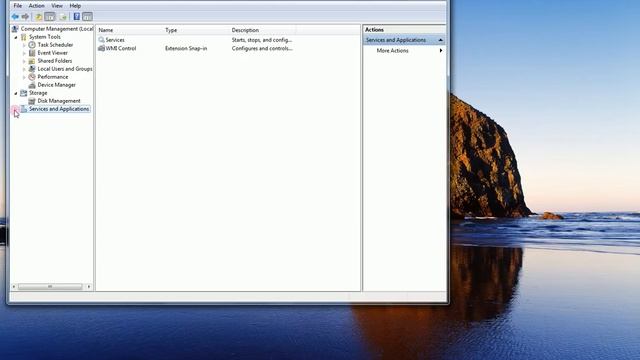Click More Actions in the Actions pane

[392, 51]
